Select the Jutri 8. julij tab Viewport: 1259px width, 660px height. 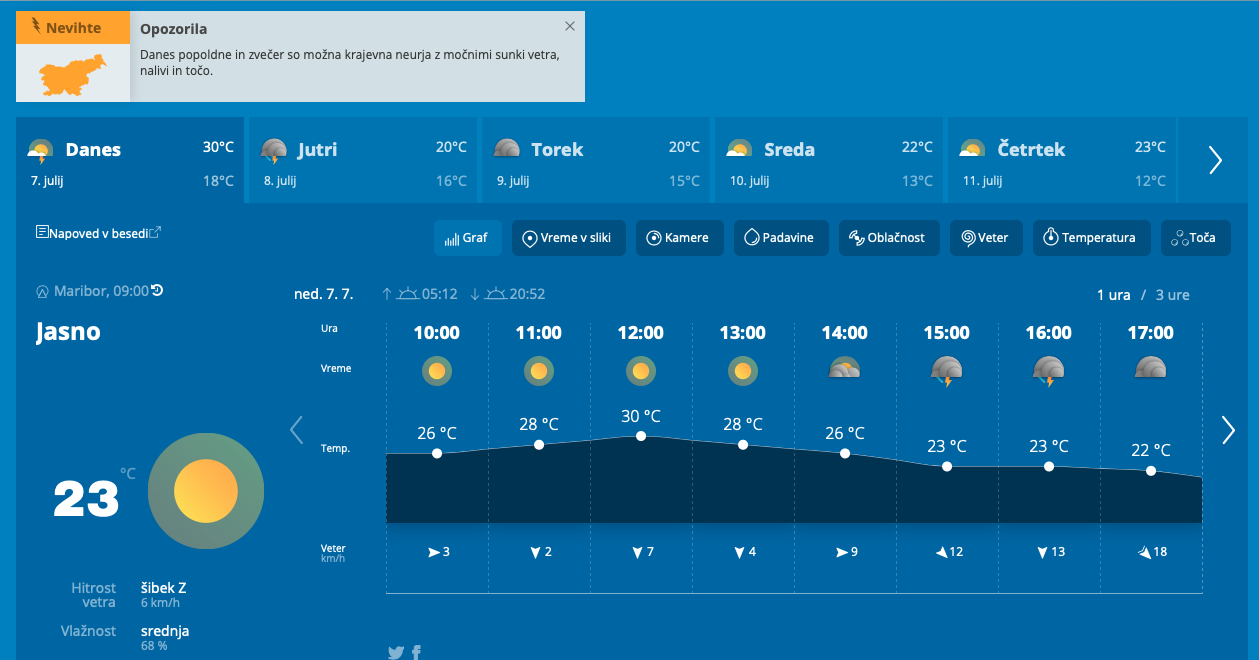click(362, 160)
